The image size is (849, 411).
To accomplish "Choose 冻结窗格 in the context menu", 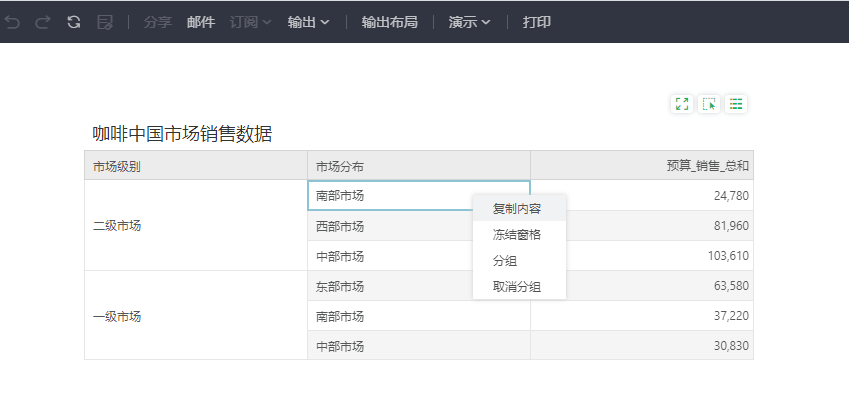I will click(517, 235).
